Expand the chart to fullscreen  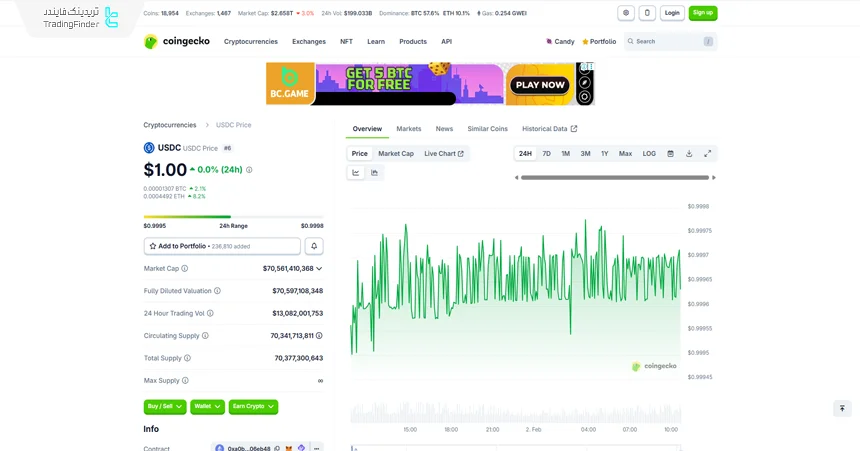(708, 154)
